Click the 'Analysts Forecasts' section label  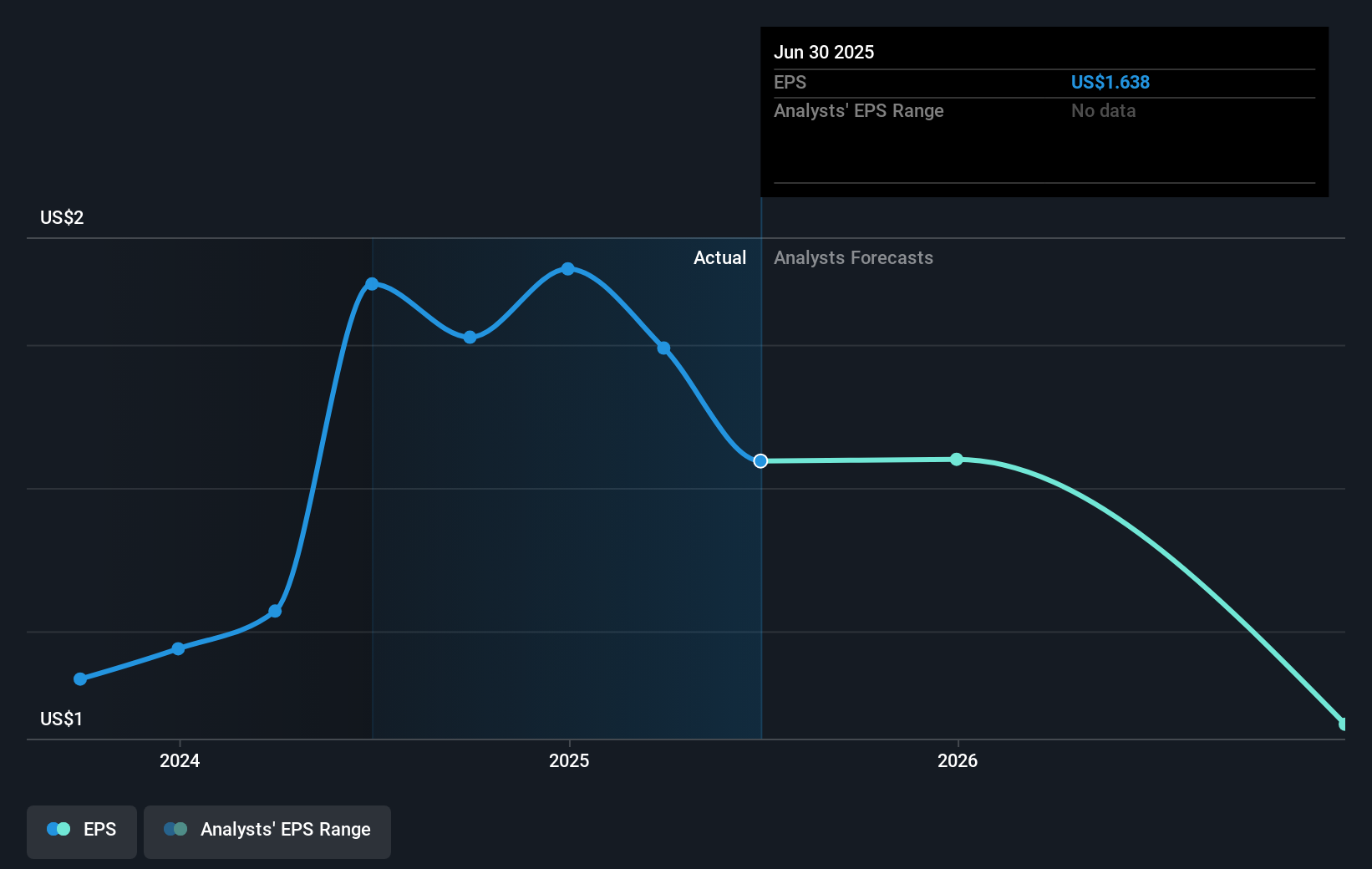coord(853,258)
